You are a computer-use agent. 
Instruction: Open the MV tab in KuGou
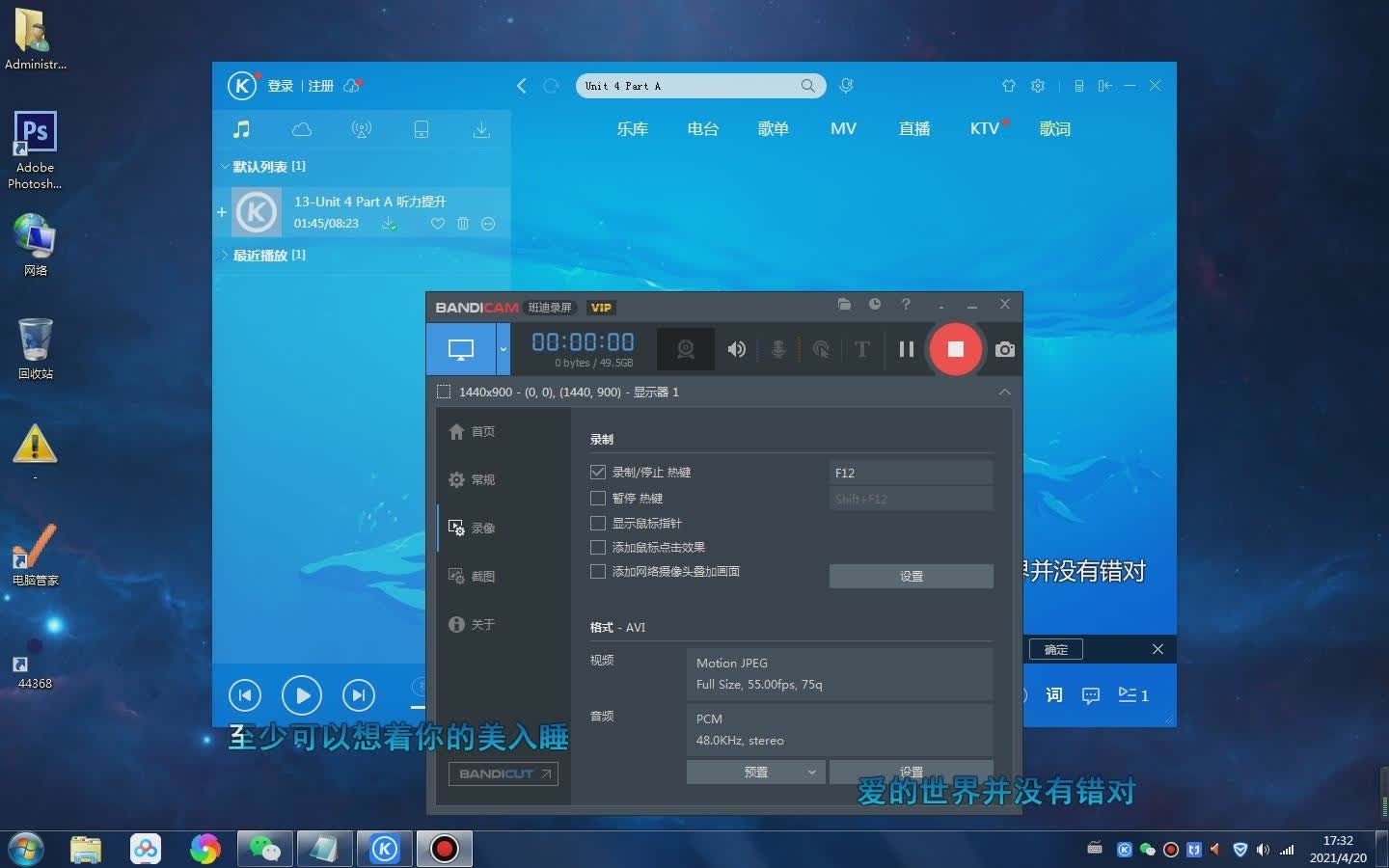[x=843, y=128]
